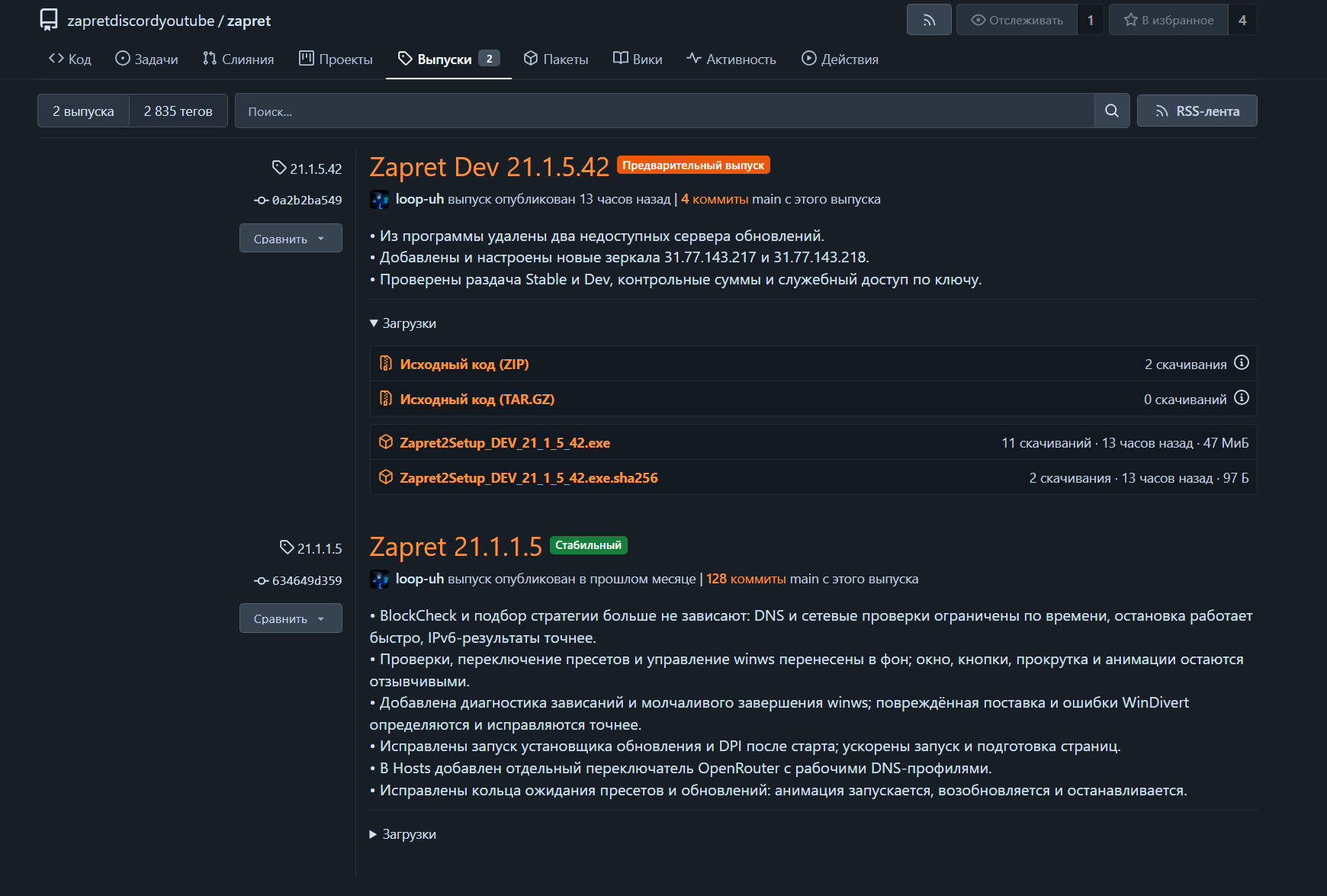
Task: Star the repository with В избранное
Action: [1168, 20]
